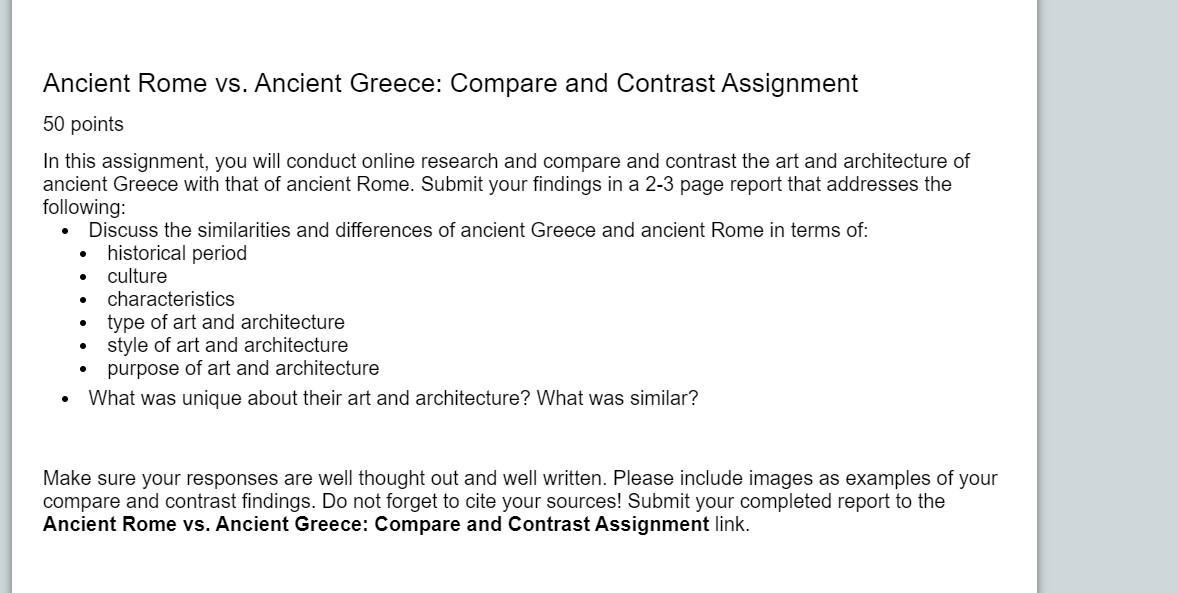Click the "historical period" list item
Image resolution: width=1177 pixels, height=593 pixels.
(x=177, y=253)
